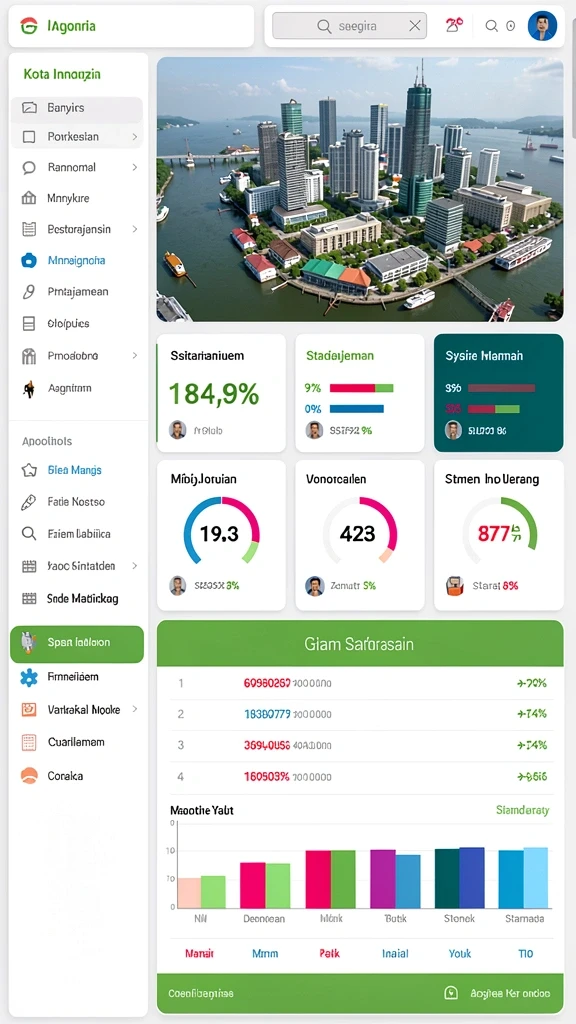
Task: Click the city skyline banner image
Action: pyautogui.click(x=360, y=189)
